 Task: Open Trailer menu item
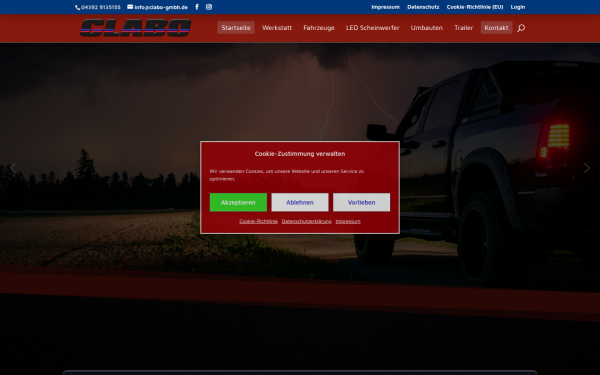coord(464,28)
